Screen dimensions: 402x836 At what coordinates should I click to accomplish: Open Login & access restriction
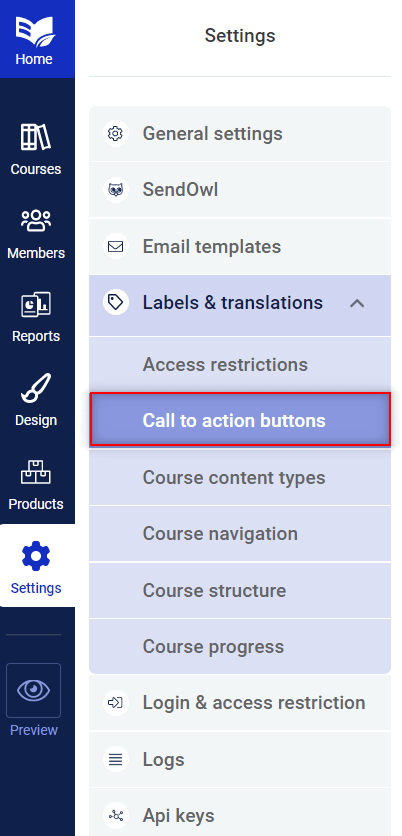coord(240,703)
